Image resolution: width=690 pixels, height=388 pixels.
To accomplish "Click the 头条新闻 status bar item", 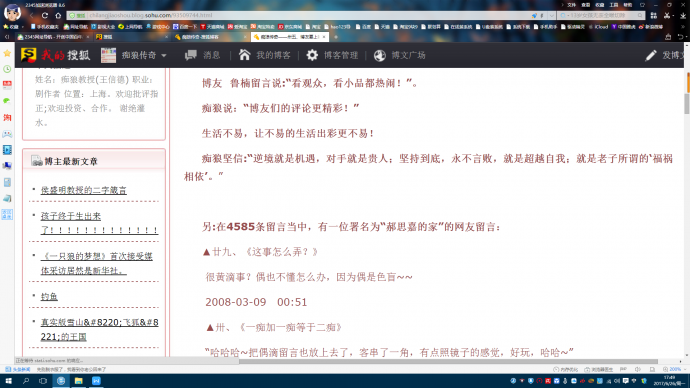I will point(18,370).
